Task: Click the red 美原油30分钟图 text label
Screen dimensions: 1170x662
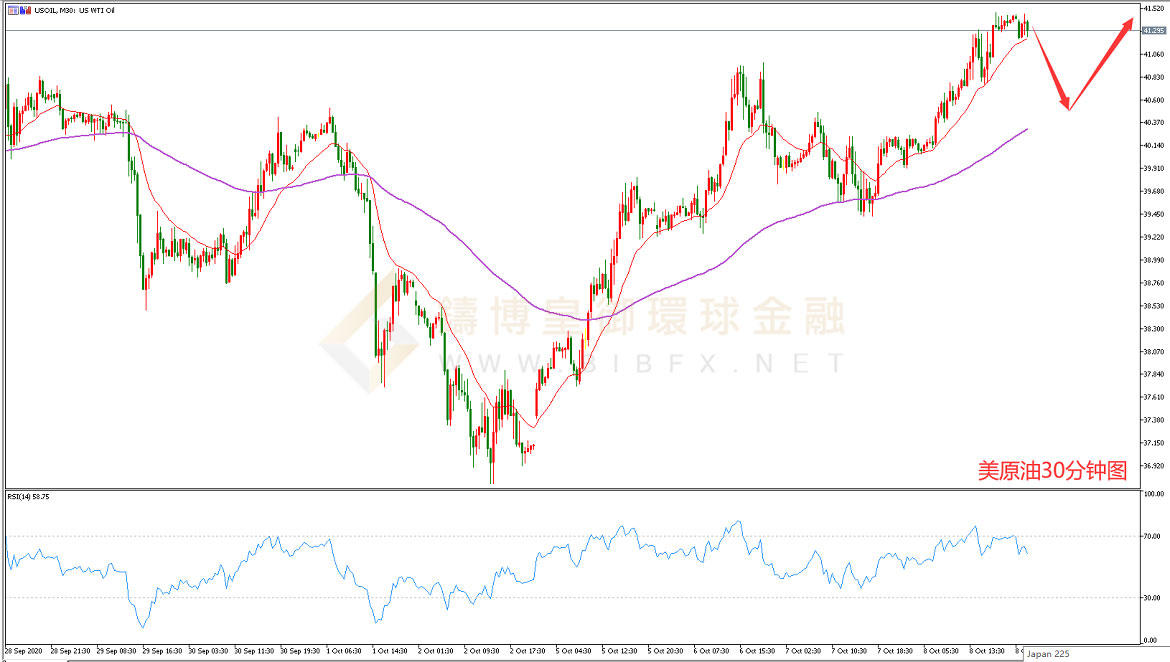Action: tap(1051, 471)
